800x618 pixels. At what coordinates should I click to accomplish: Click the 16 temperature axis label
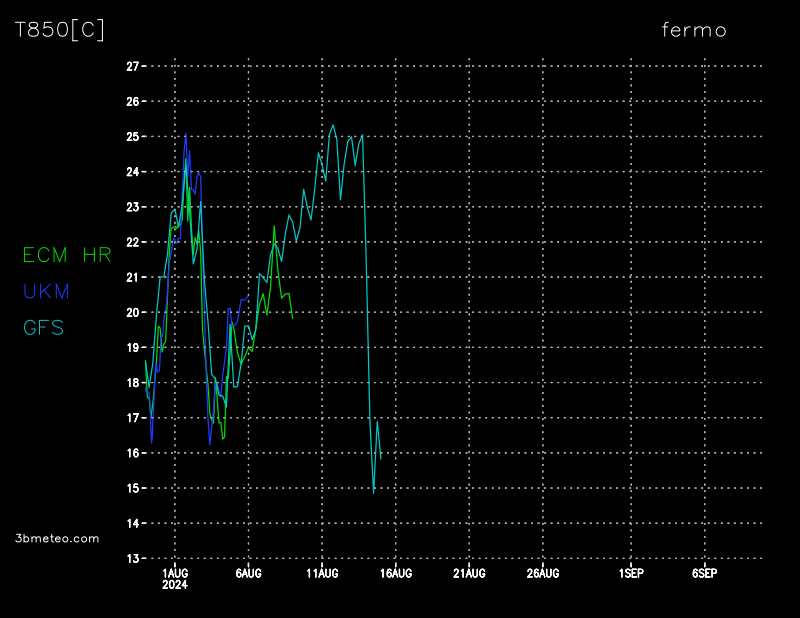coord(132,453)
